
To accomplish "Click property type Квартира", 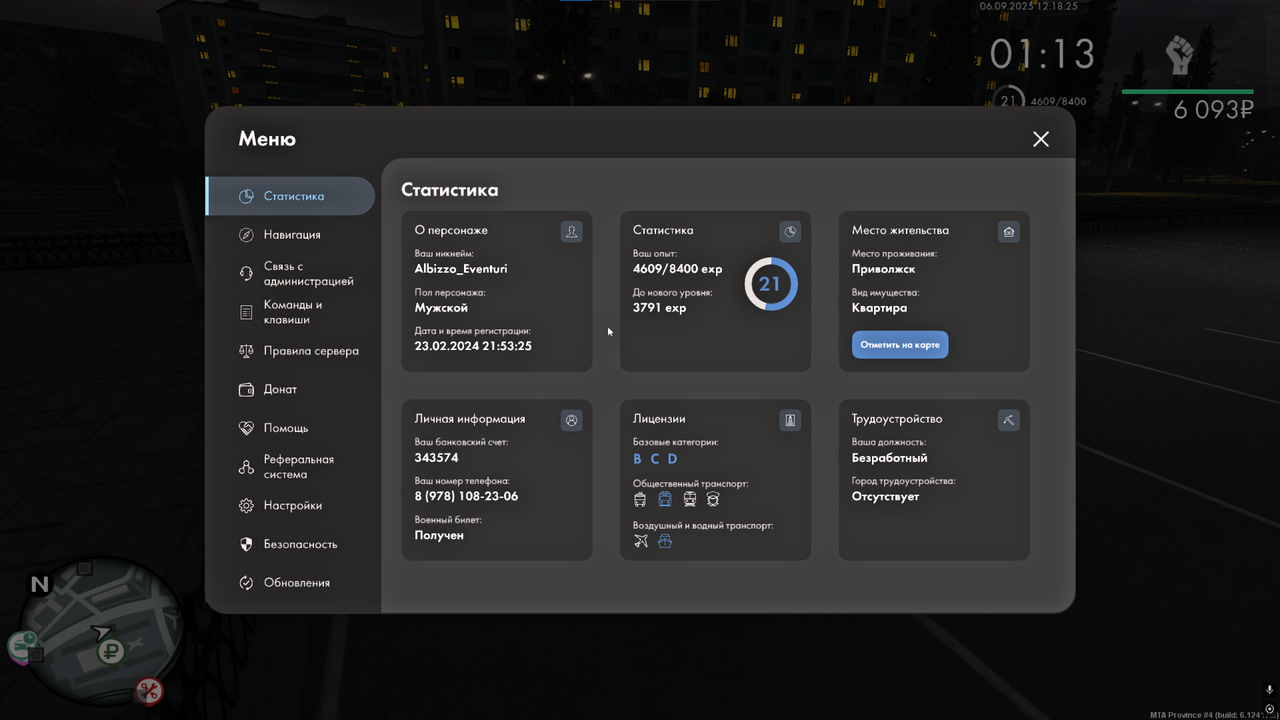I will 880,308.
